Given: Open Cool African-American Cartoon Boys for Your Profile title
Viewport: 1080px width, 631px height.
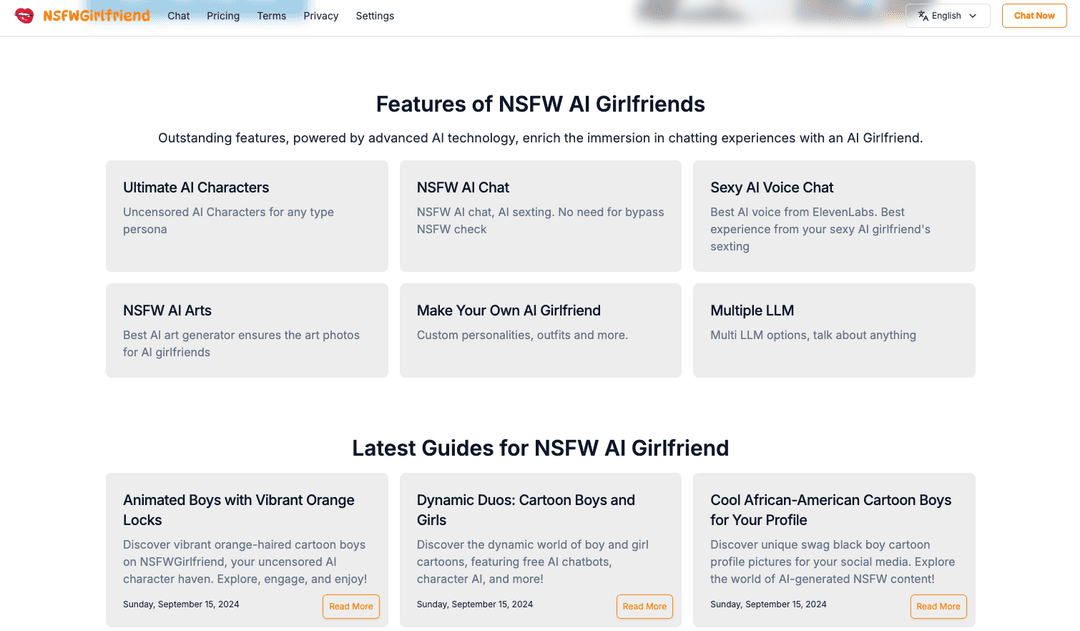Looking at the screenshot, I should pos(831,510).
